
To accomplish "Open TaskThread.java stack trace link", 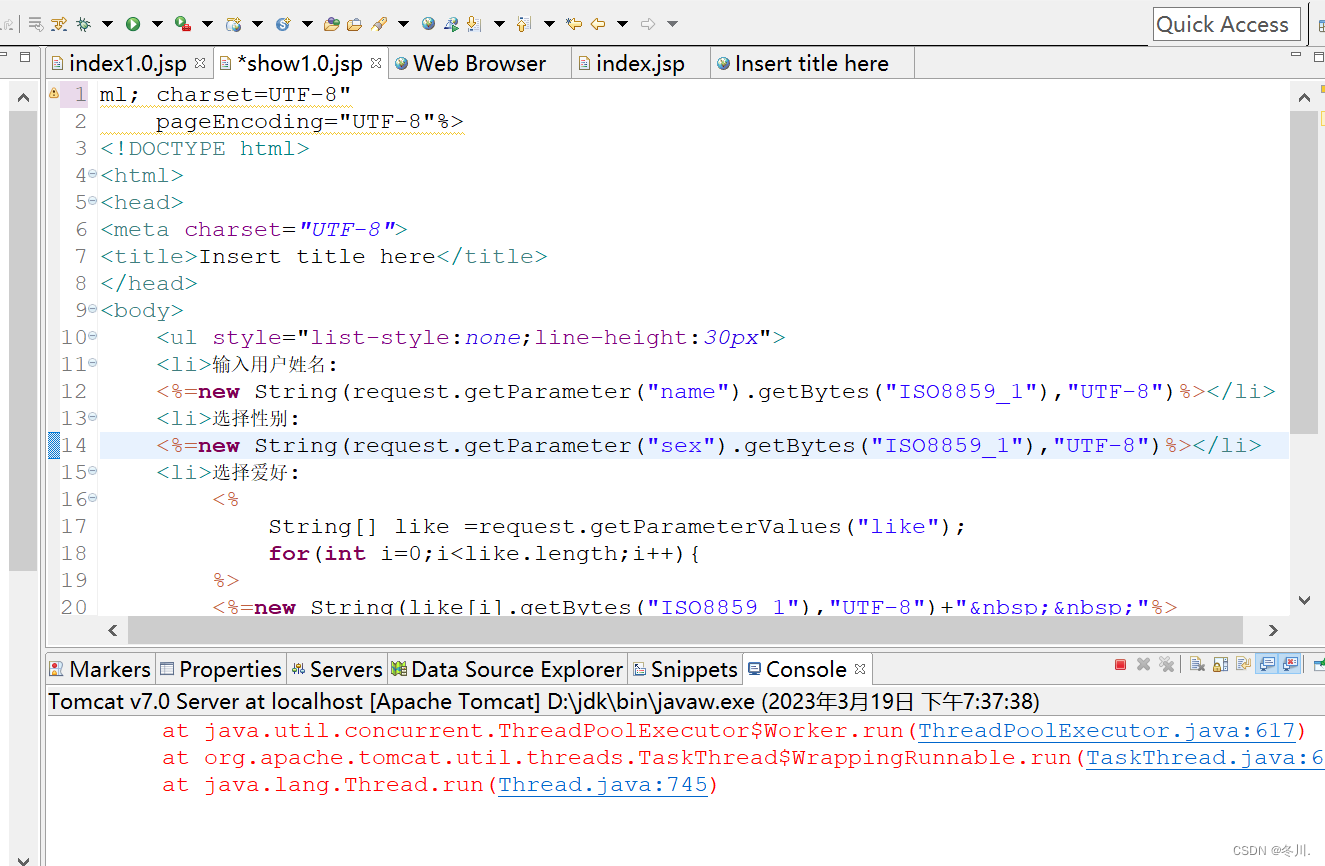I will (1205, 758).
